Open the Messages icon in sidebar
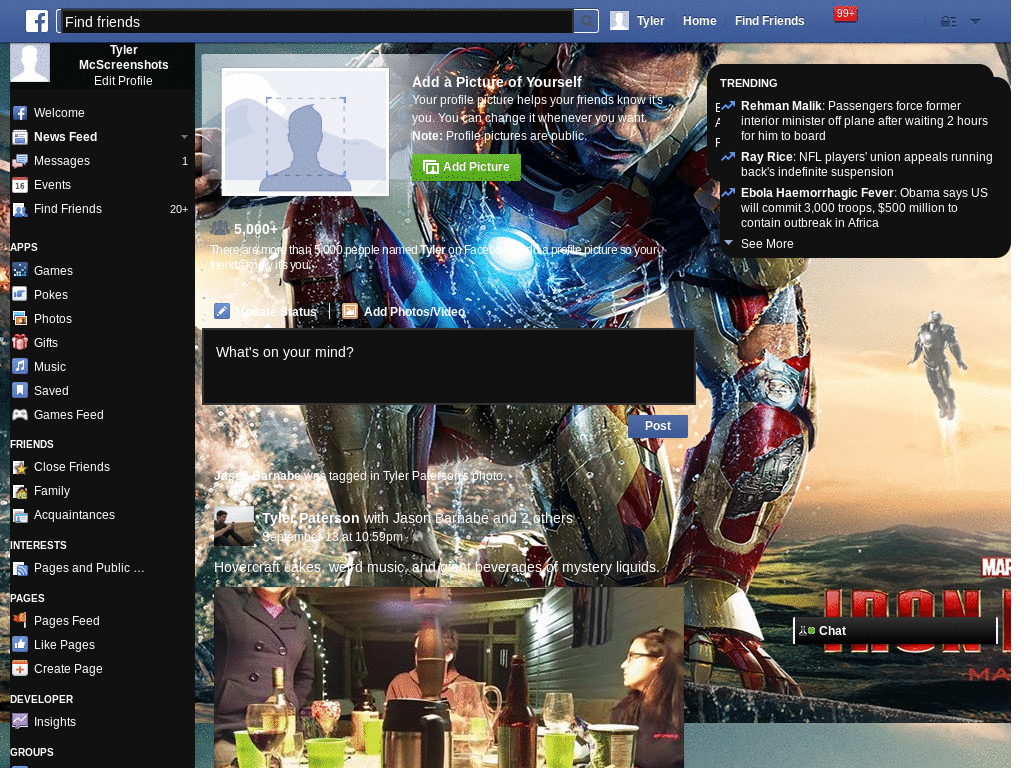Screen dimensions: 1024x768 click(20, 161)
